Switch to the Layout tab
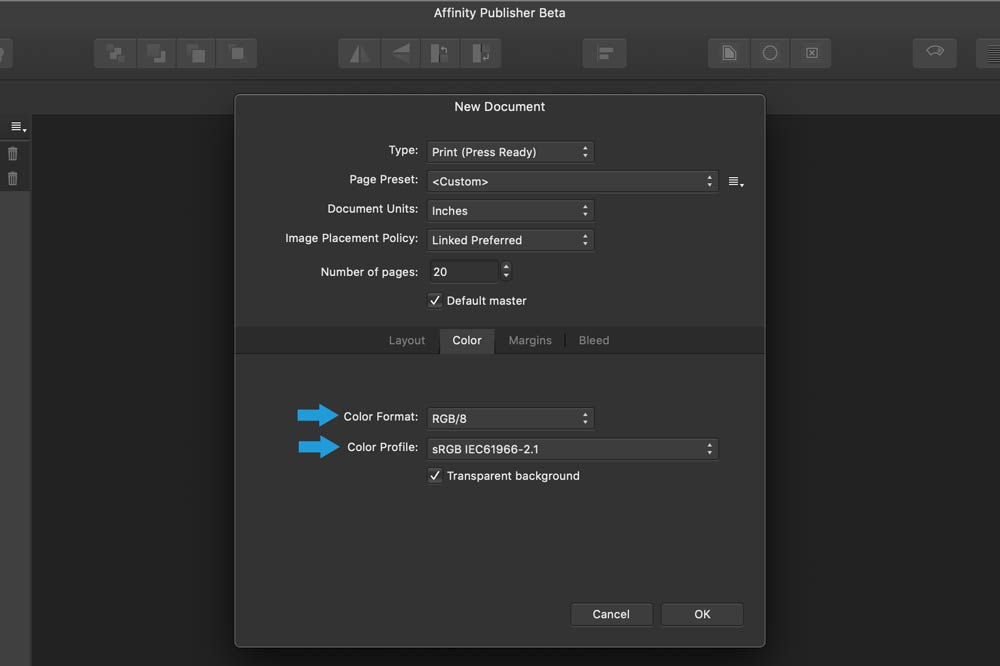The height and width of the screenshot is (666, 1000). pyautogui.click(x=407, y=341)
